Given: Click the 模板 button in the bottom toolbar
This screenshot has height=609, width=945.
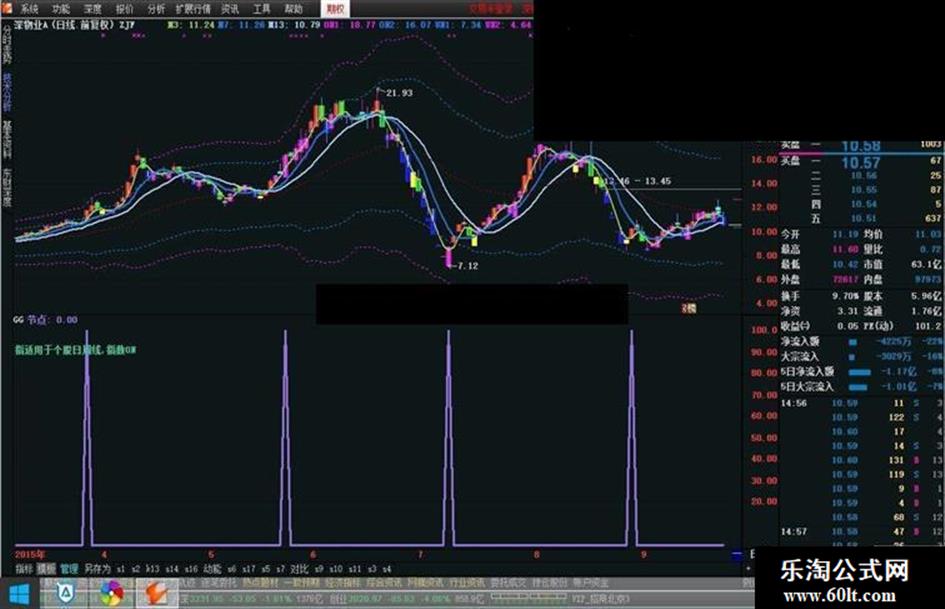Looking at the screenshot, I should [46, 569].
